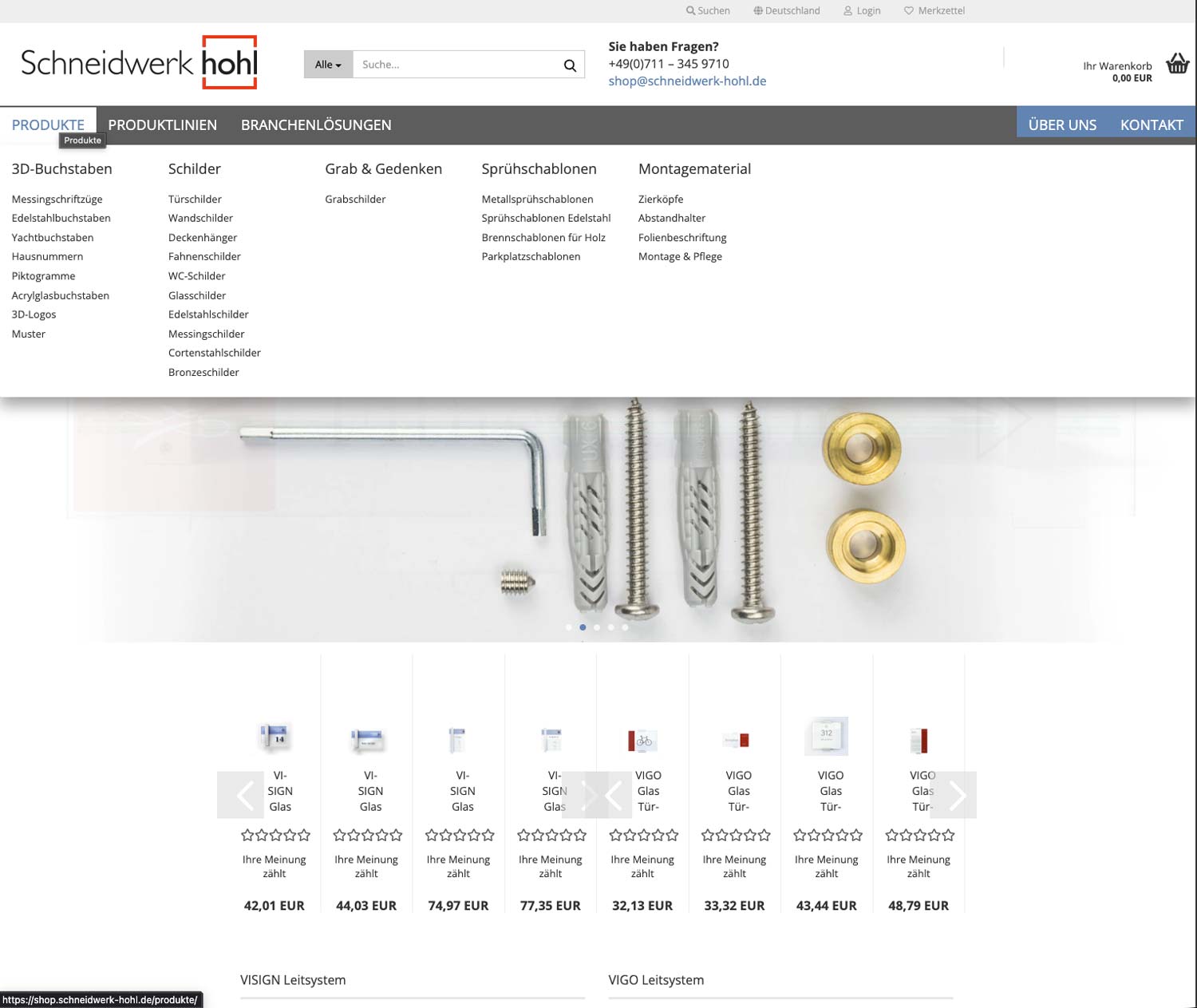Open Schilder category heading
The height and width of the screenshot is (1008, 1197).
pyautogui.click(x=195, y=168)
